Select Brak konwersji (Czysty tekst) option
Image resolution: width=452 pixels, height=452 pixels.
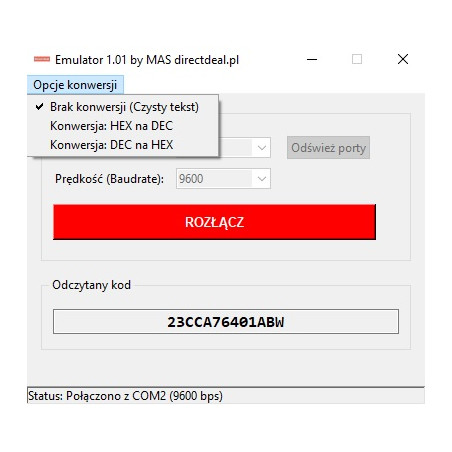click(x=123, y=107)
